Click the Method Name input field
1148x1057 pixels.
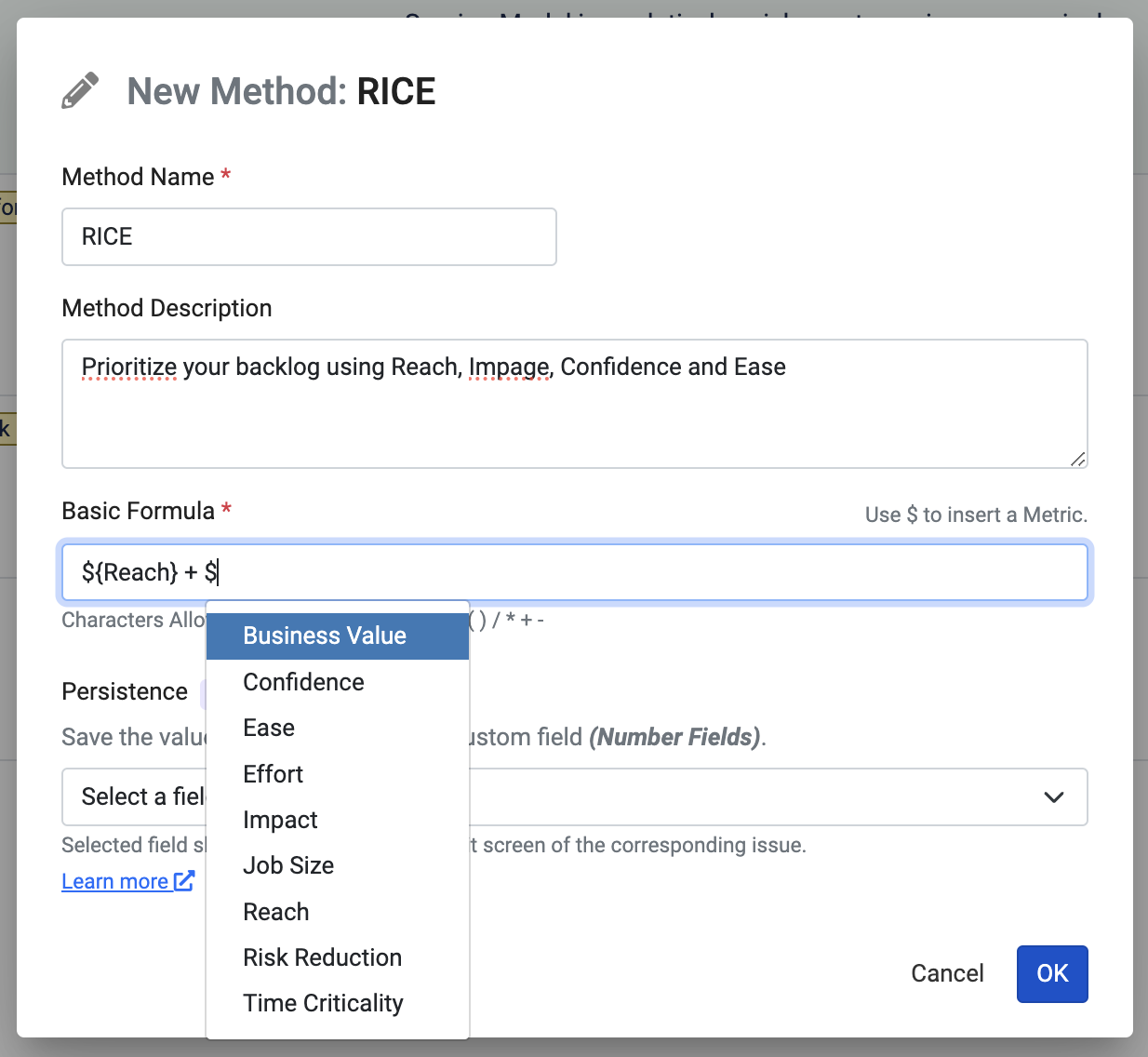309,237
